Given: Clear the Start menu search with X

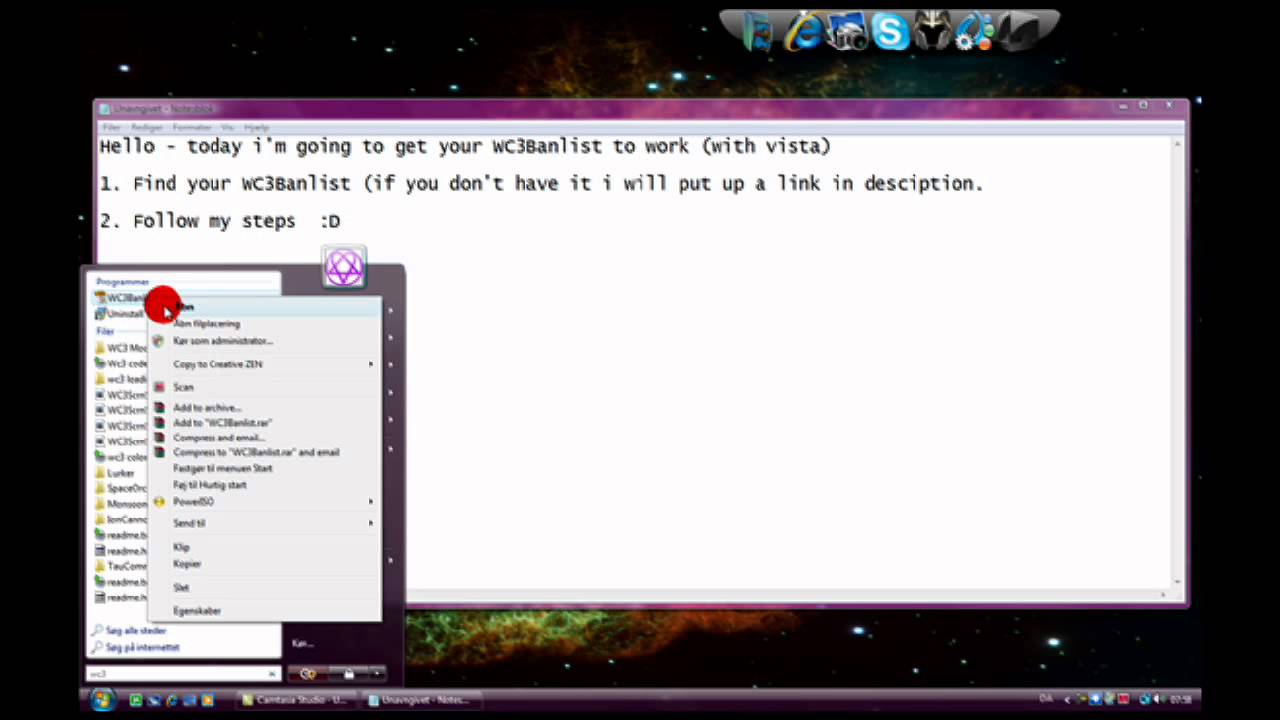Looking at the screenshot, I should click(272, 674).
